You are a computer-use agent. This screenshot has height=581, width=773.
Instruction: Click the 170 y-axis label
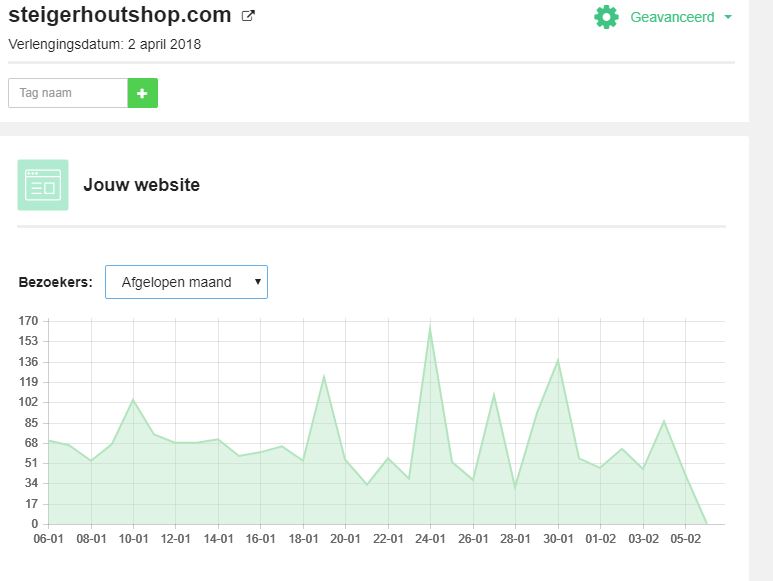coord(28,321)
